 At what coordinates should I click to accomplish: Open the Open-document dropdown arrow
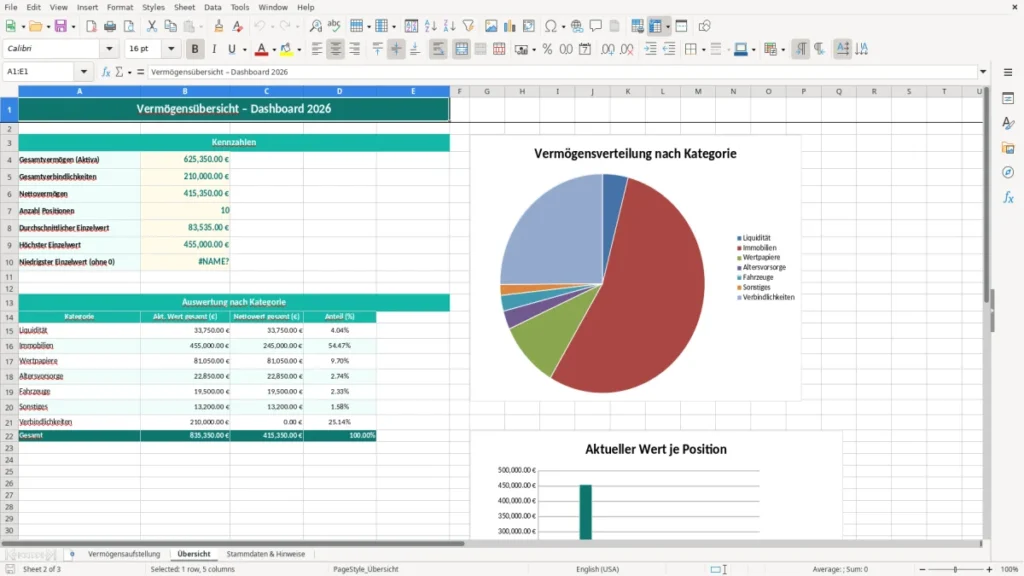pos(48,27)
